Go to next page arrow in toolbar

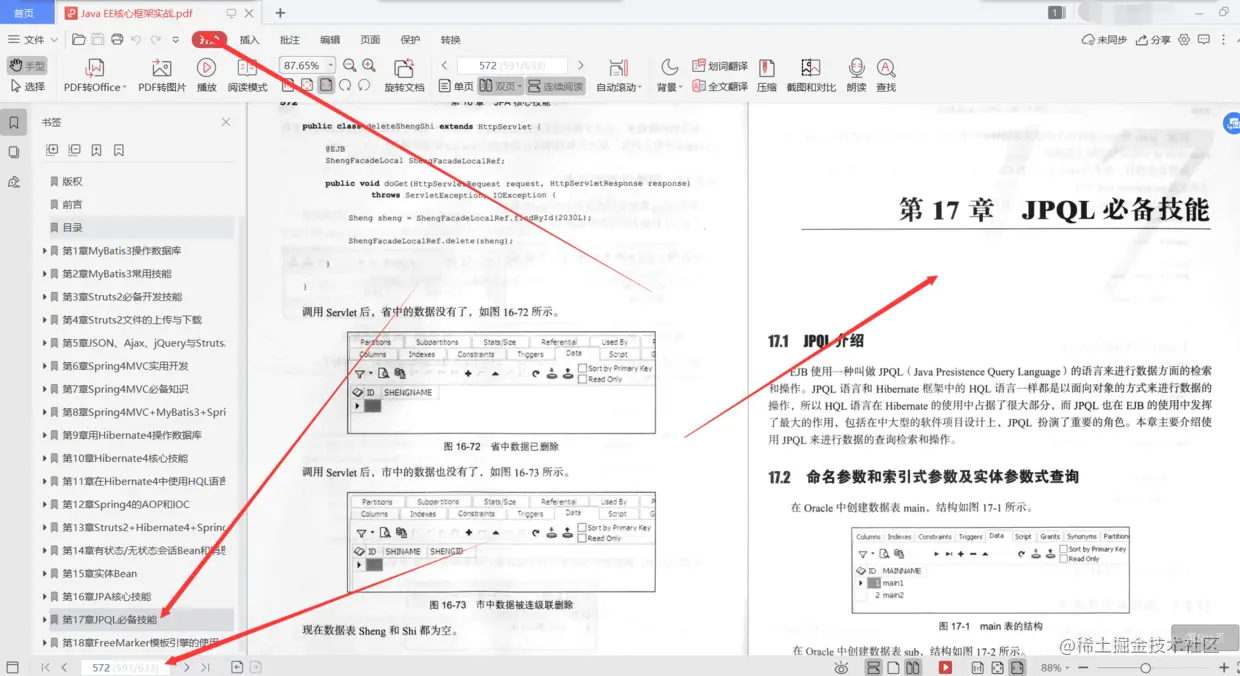click(582, 65)
